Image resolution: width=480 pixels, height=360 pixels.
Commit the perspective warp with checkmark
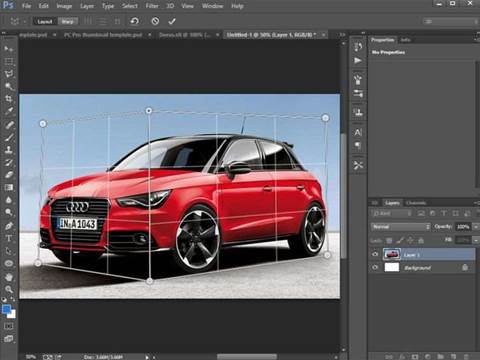[172, 21]
